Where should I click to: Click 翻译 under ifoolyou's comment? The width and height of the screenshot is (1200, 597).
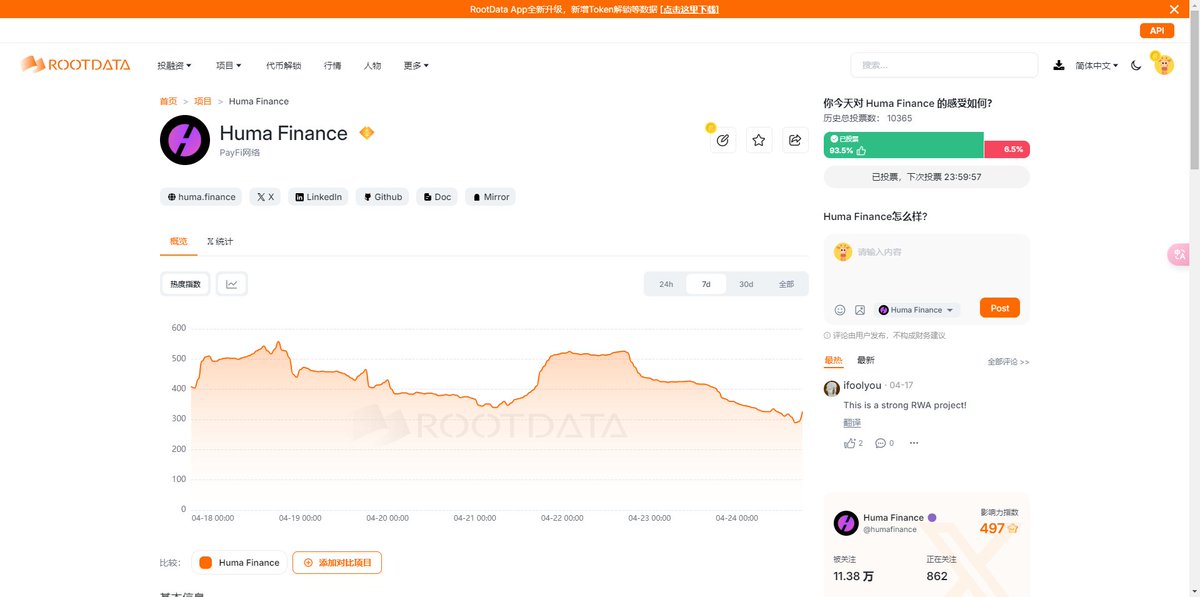tap(852, 423)
